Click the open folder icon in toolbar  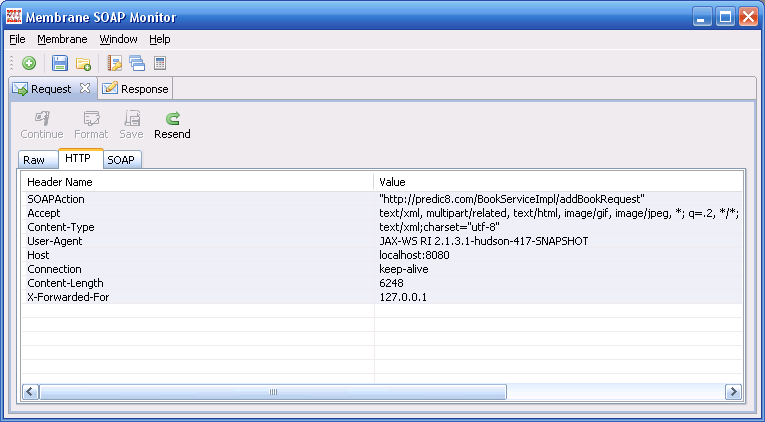coord(83,63)
